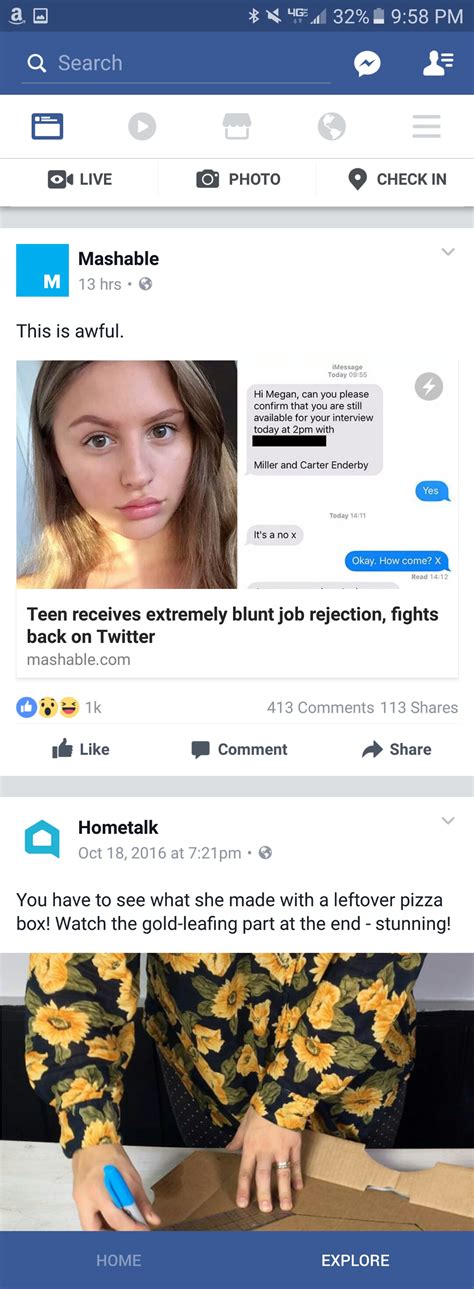Viewport: 474px width, 1289px height.
Task: Tap the Comment button on Mashable post
Action: tap(239, 749)
